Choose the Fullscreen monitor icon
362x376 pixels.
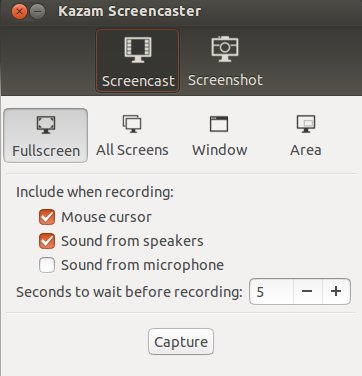[46, 125]
